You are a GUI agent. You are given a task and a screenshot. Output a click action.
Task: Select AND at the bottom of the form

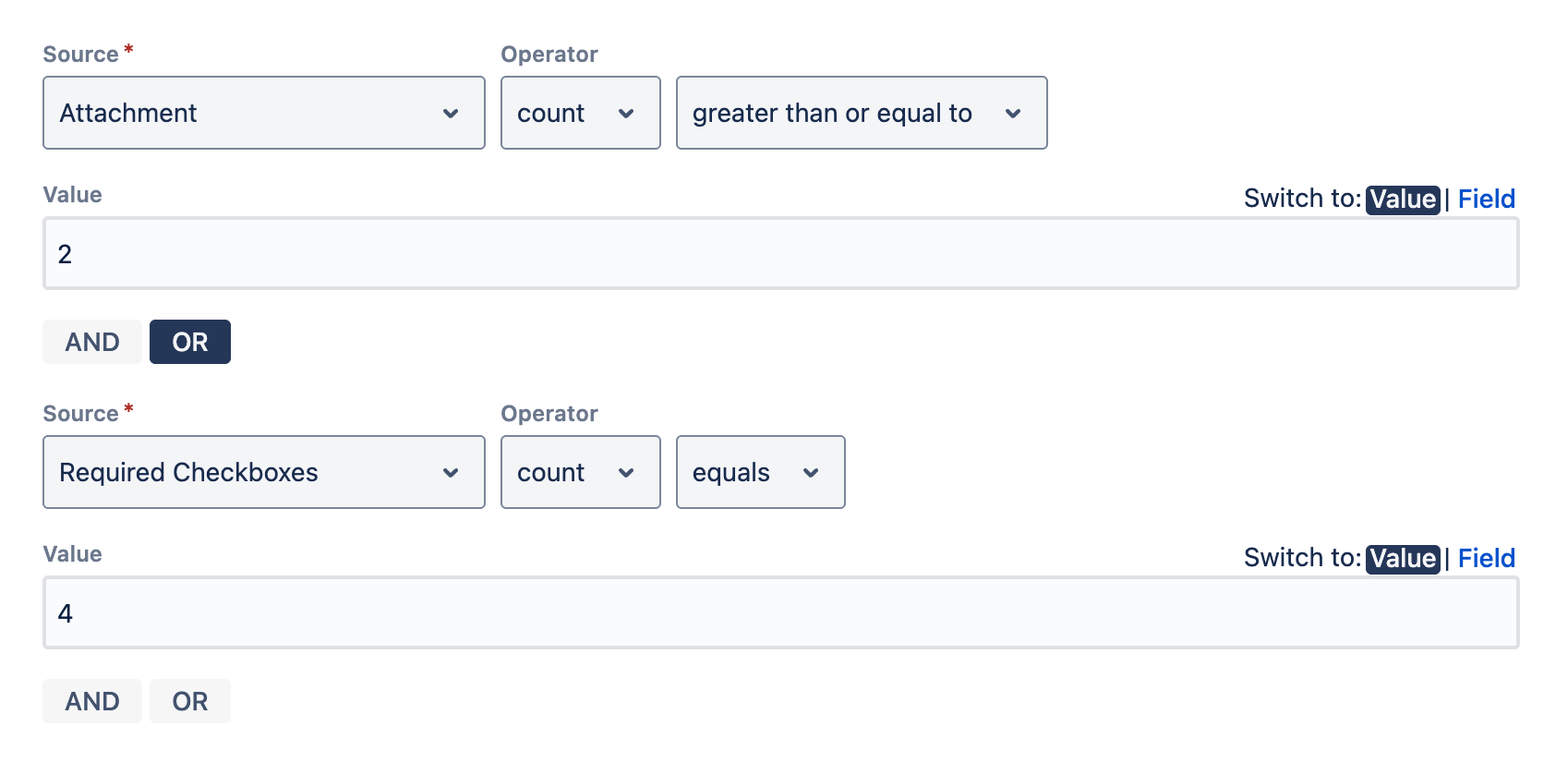pyautogui.click(x=91, y=700)
